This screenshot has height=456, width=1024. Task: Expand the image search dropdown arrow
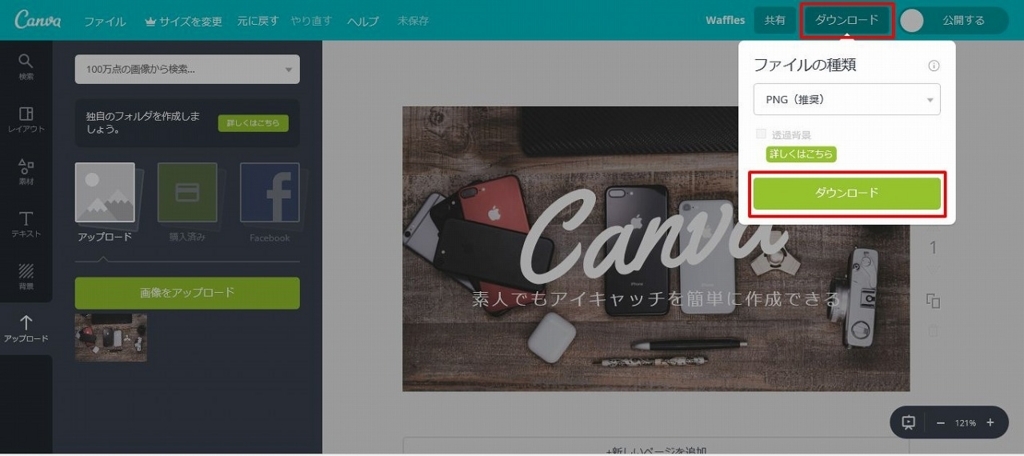[x=289, y=69]
